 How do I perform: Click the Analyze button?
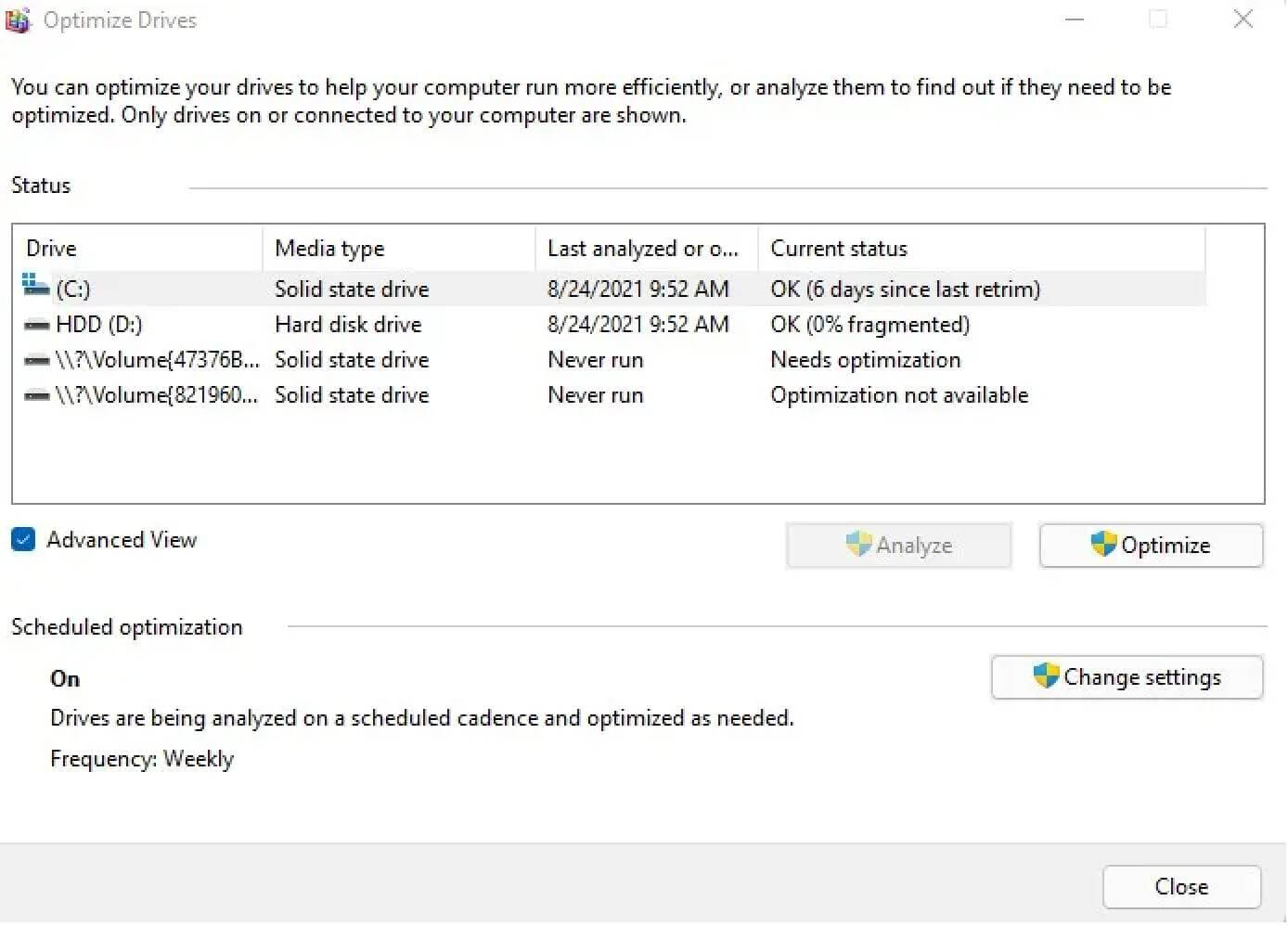click(898, 545)
